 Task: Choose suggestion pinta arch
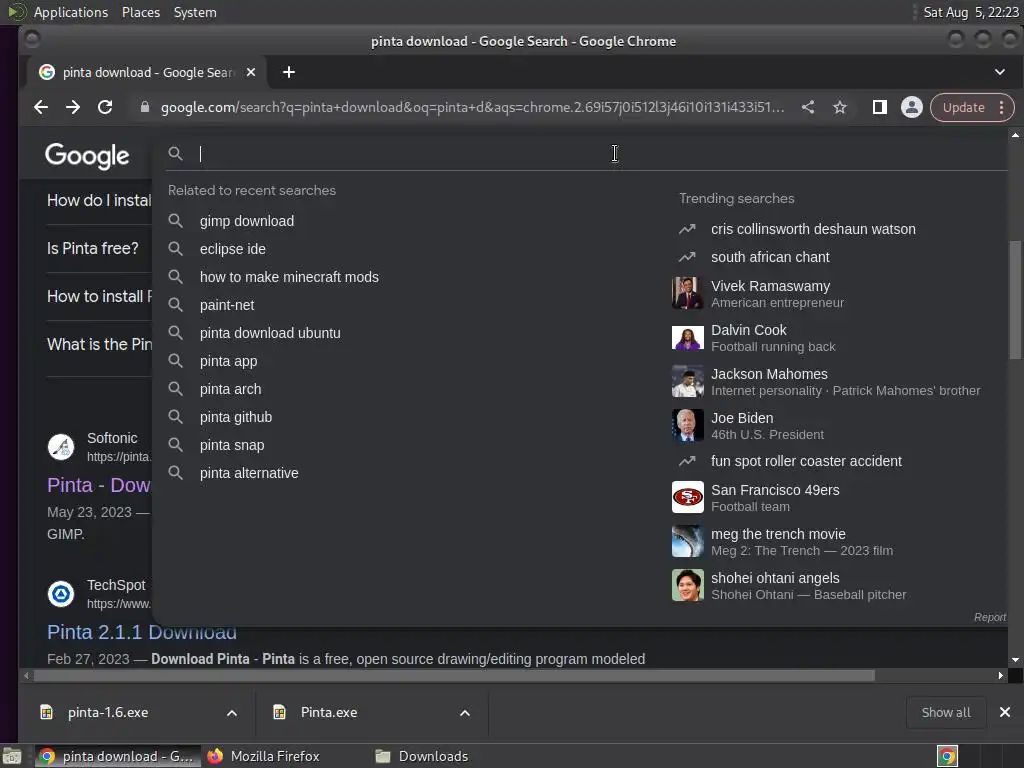[x=231, y=389]
